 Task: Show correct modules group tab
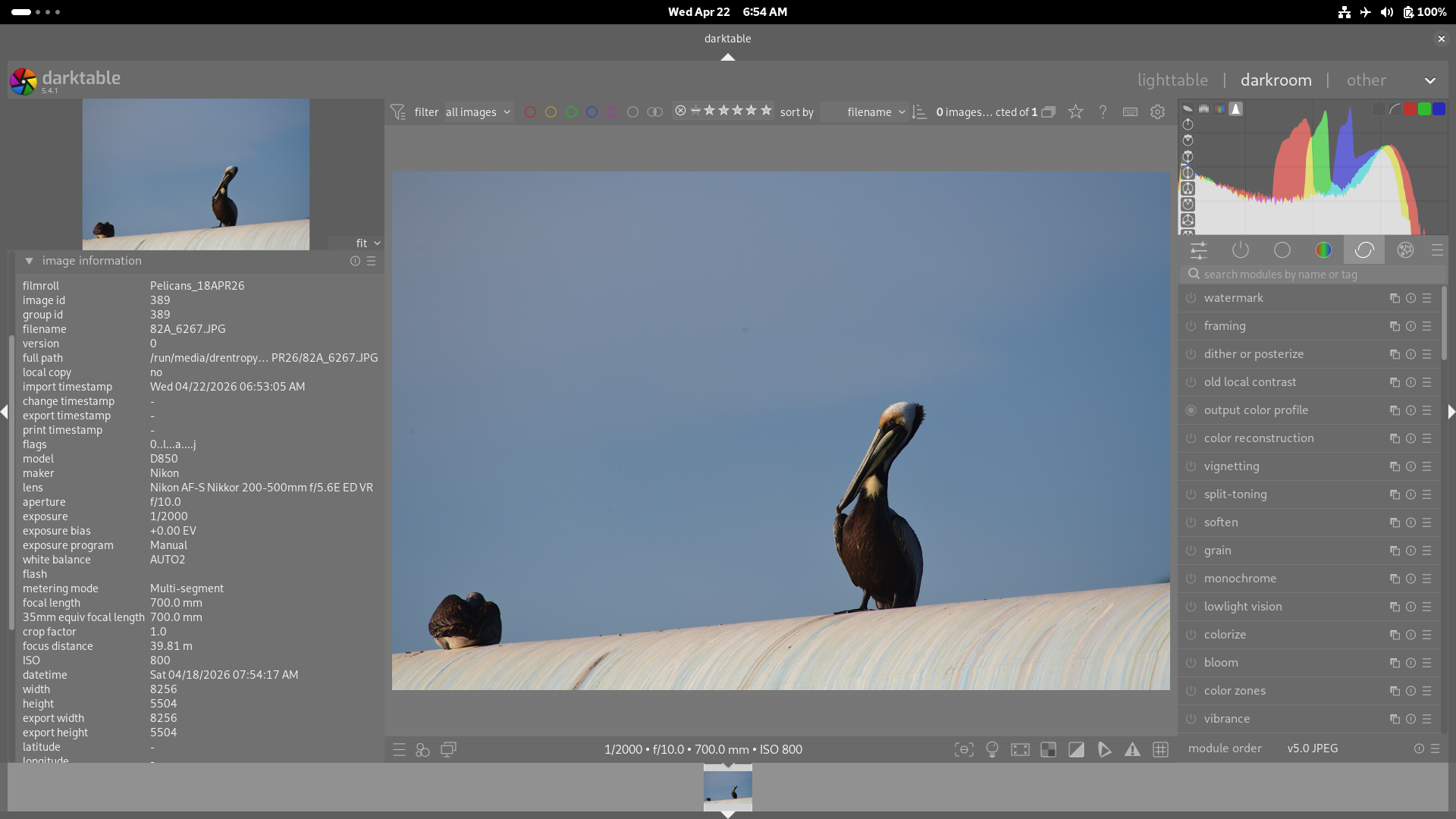click(1364, 250)
